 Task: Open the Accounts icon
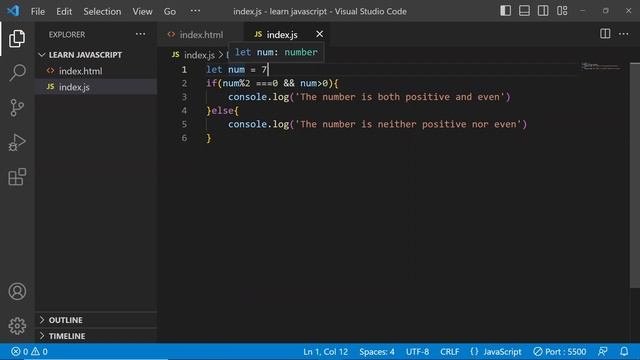click(x=17, y=291)
